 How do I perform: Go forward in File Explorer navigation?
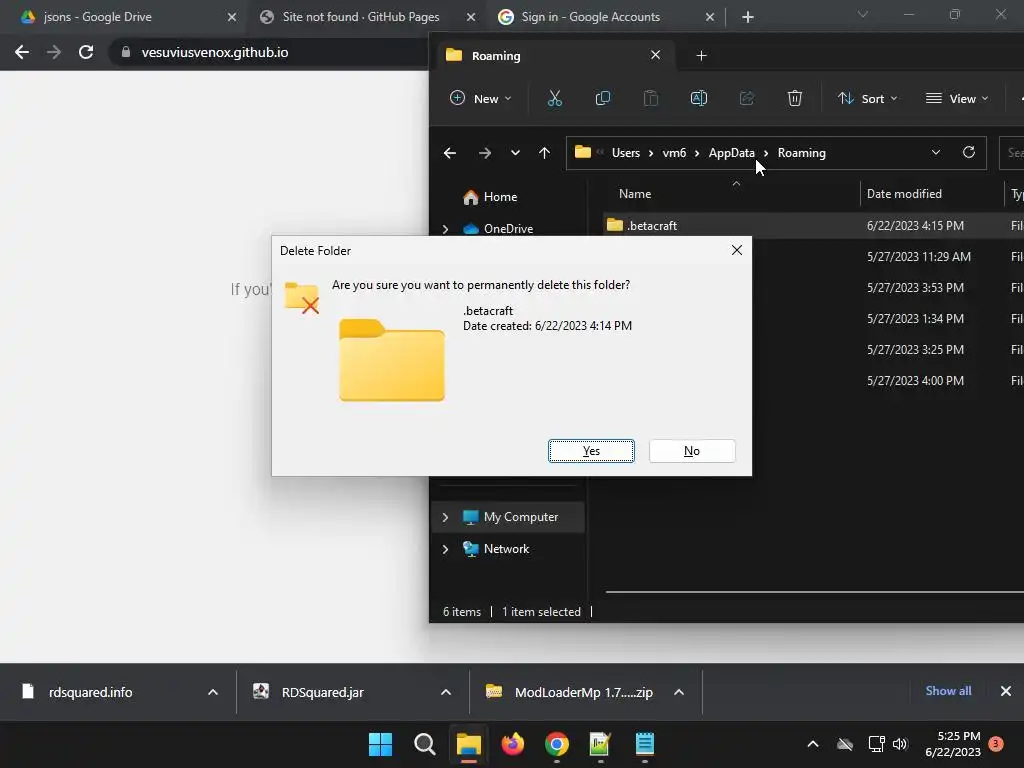pos(485,153)
